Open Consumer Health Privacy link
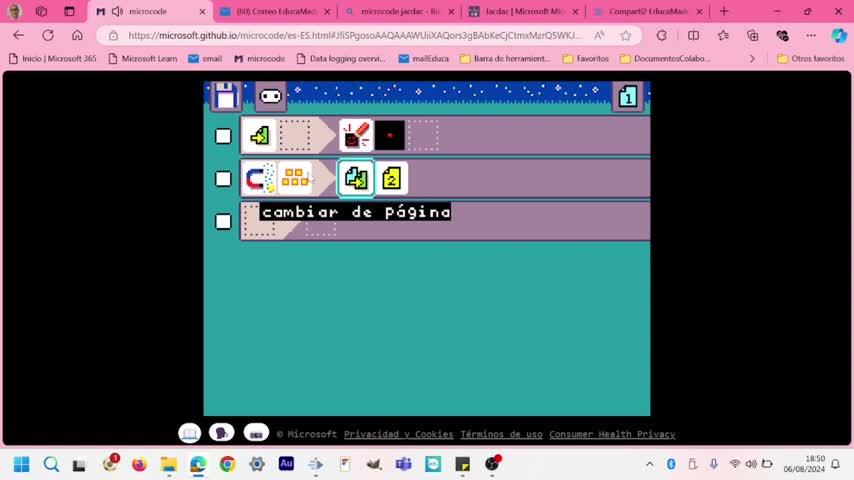Screen dimensions: 854x480 pyautogui.click(x=612, y=434)
